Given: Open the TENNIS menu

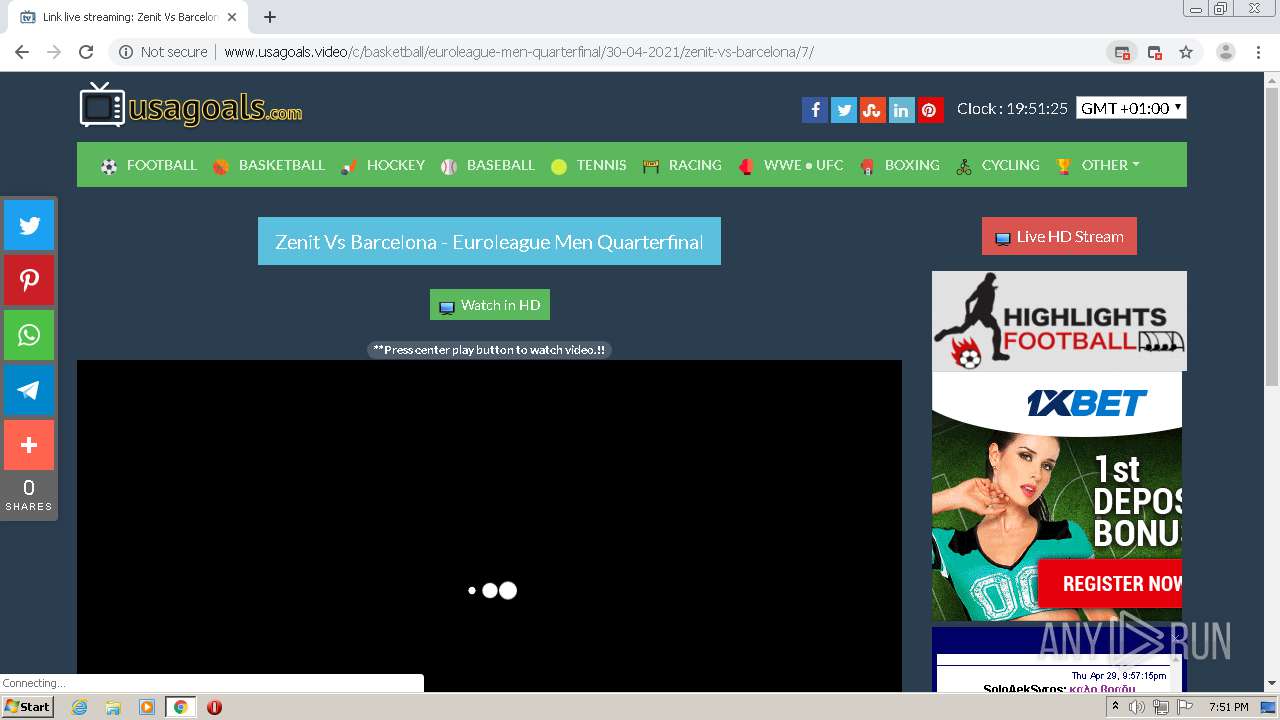Looking at the screenshot, I should pos(589,165).
